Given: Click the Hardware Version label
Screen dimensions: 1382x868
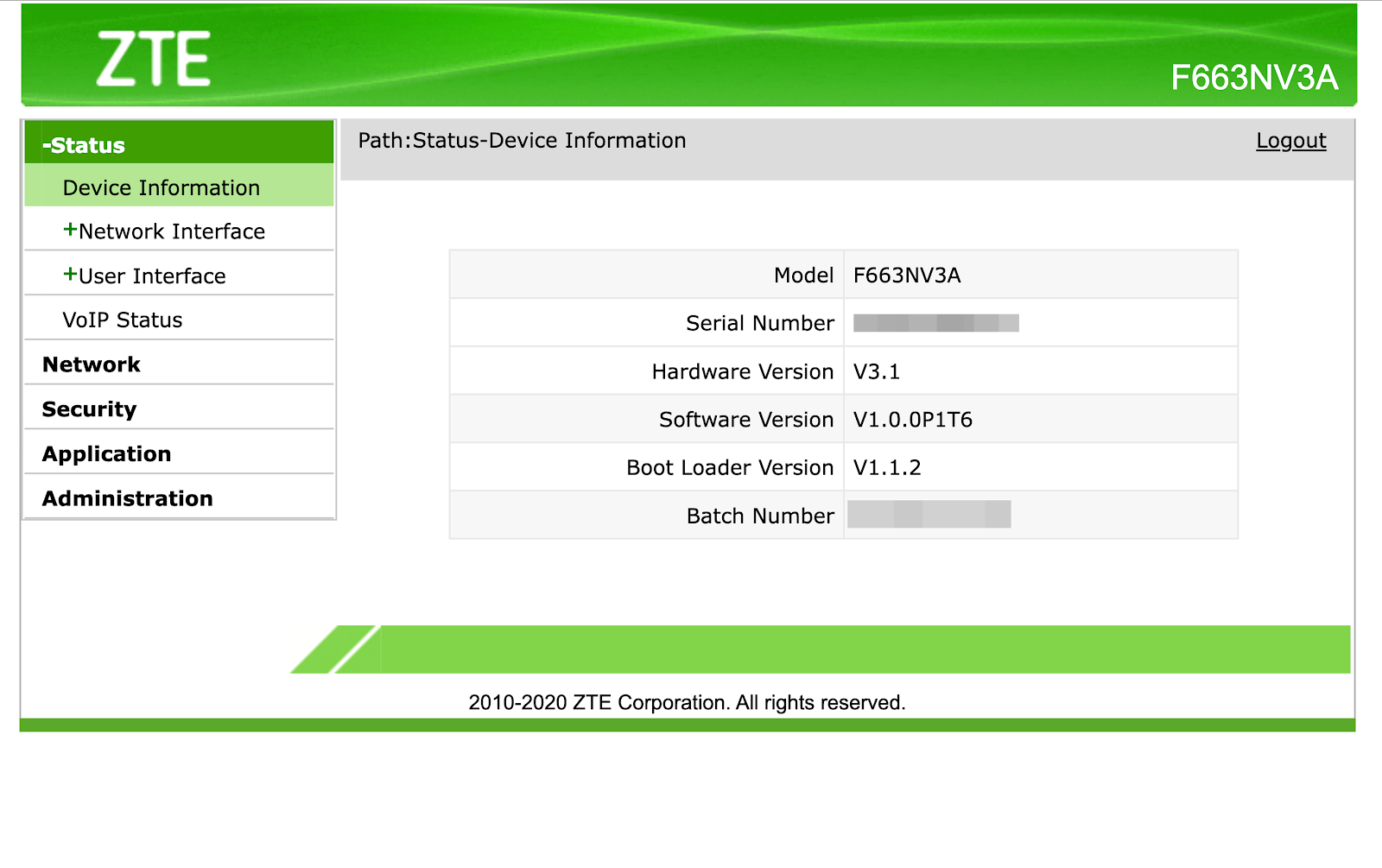Looking at the screenshot, I should point(743,371).
